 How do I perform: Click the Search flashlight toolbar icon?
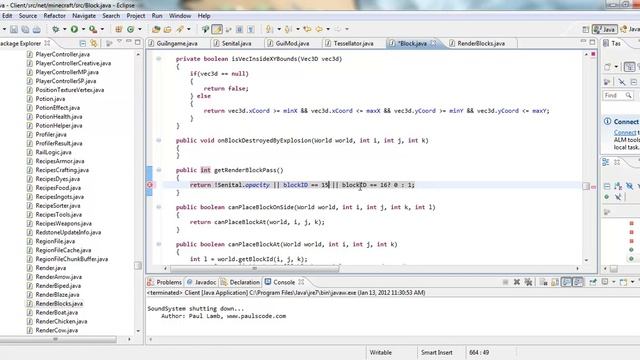tap(180, 29)
